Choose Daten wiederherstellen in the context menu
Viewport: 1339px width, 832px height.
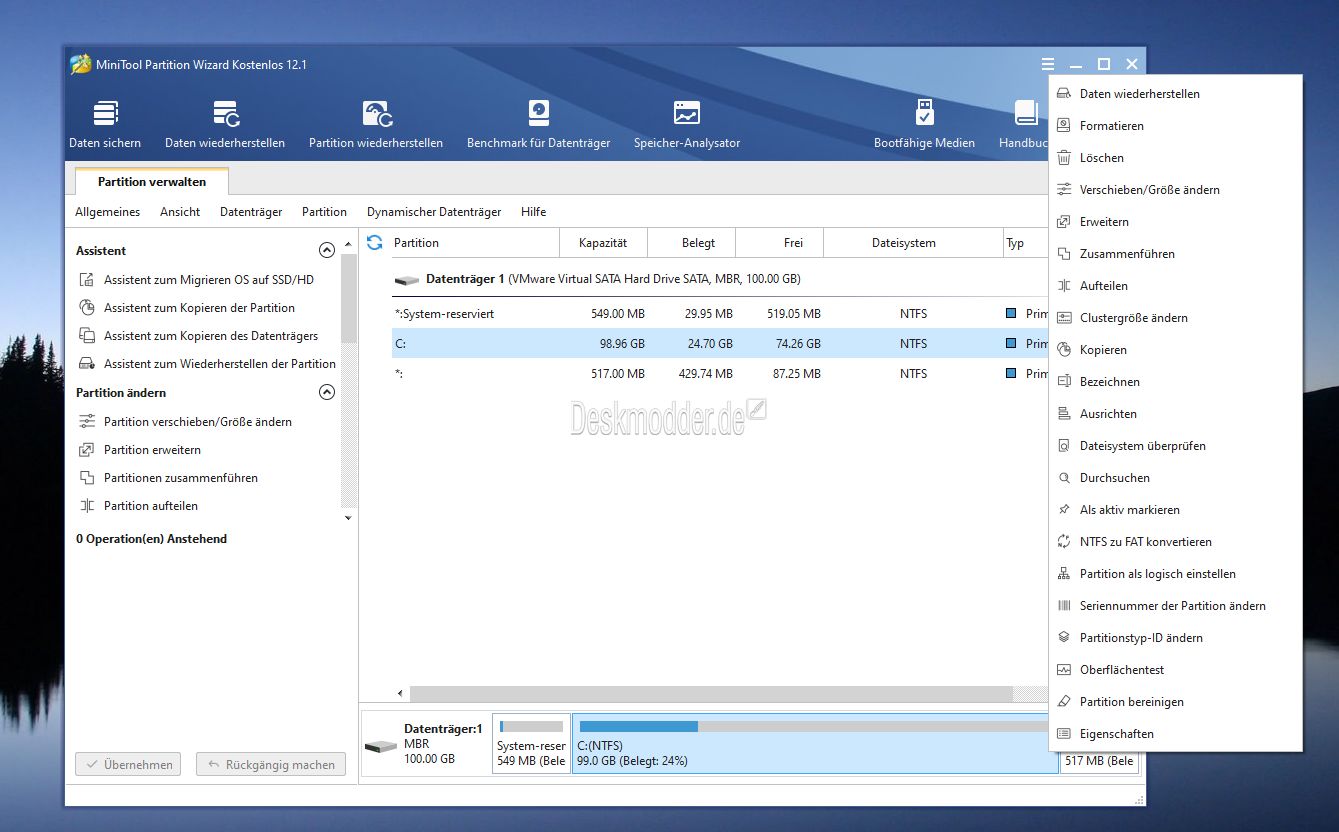point(1175,94)
